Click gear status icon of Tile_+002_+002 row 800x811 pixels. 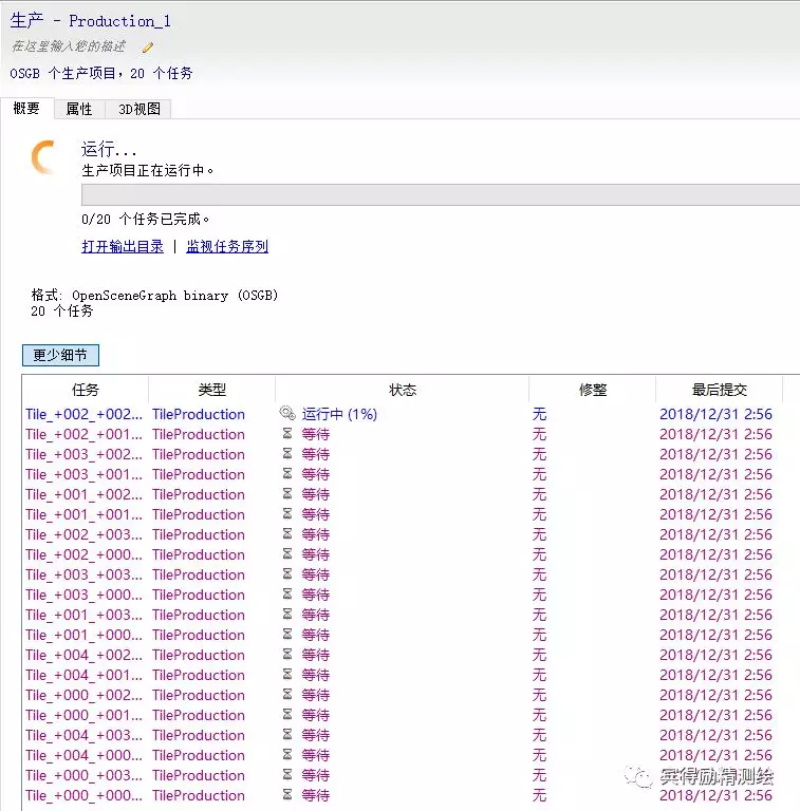[288, 414]
